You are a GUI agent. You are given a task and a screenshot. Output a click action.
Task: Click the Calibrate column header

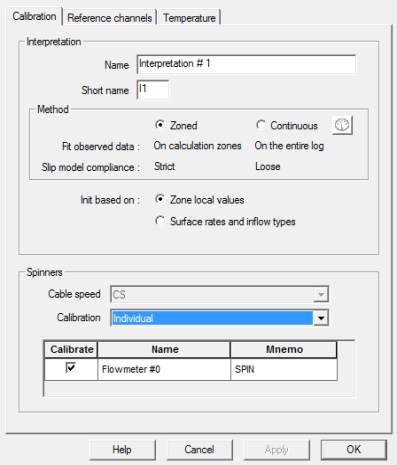point(71,349)
